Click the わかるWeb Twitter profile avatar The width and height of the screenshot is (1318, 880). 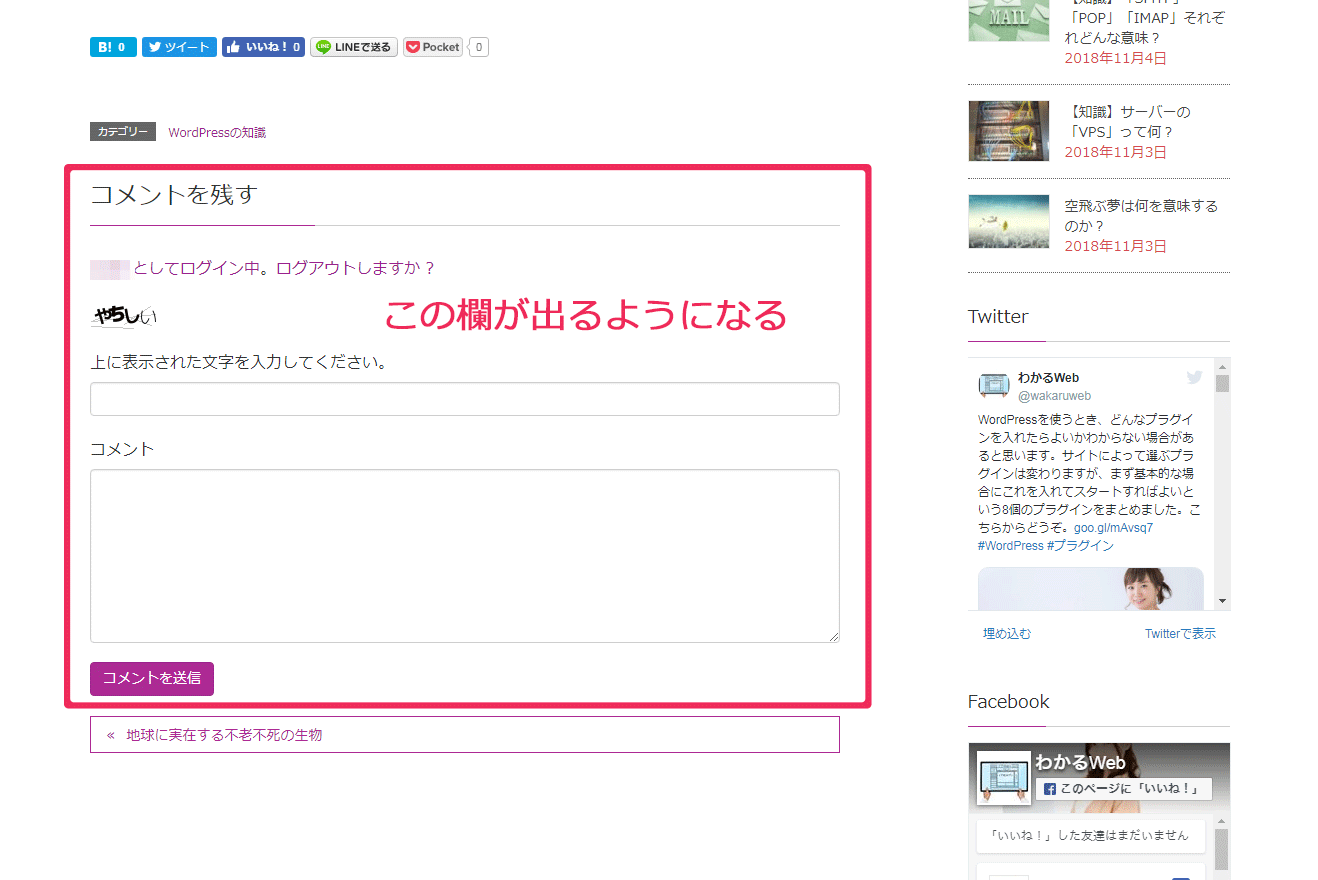994,386
